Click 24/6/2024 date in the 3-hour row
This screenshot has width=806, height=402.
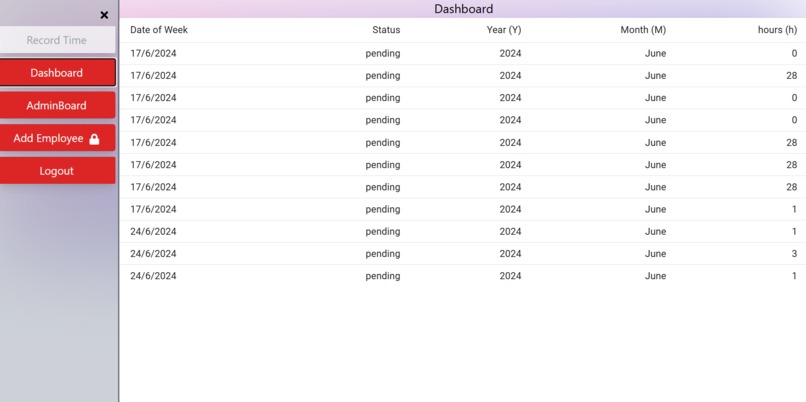[x=153, y=253]
